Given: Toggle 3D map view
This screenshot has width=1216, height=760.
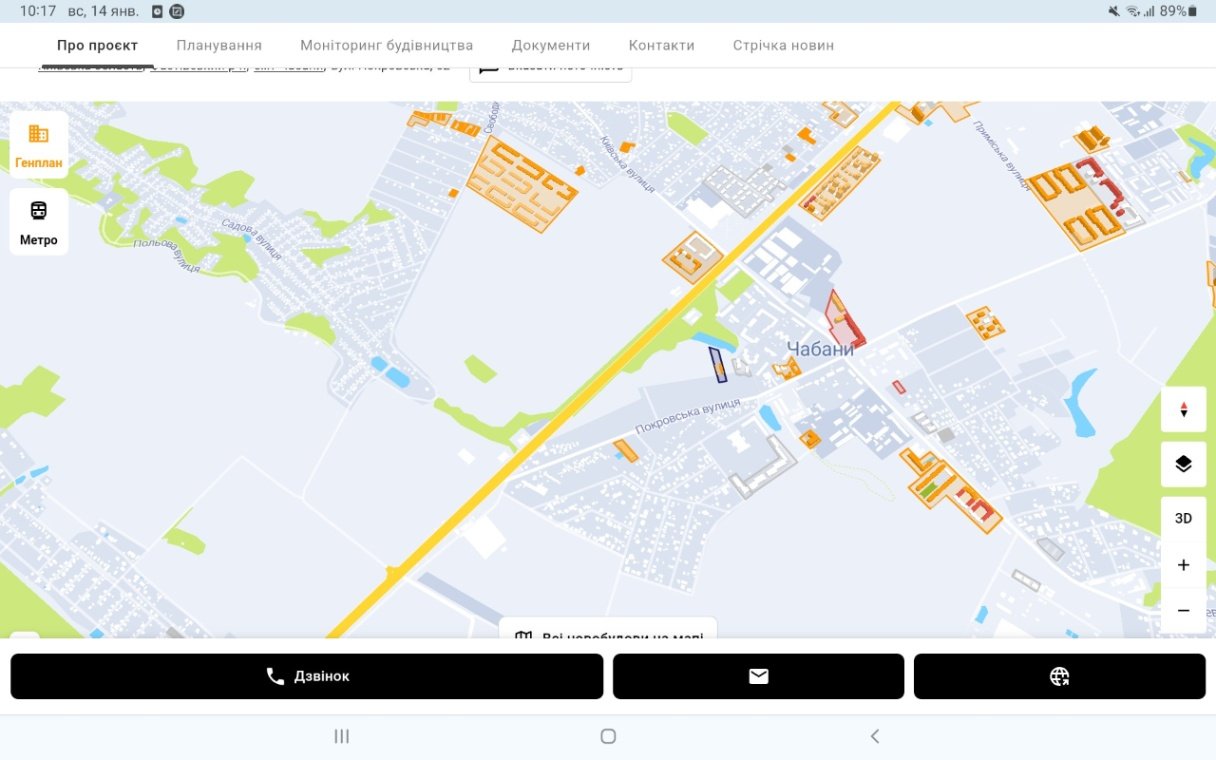Looking at the screenshot, I should [1183, 518].
